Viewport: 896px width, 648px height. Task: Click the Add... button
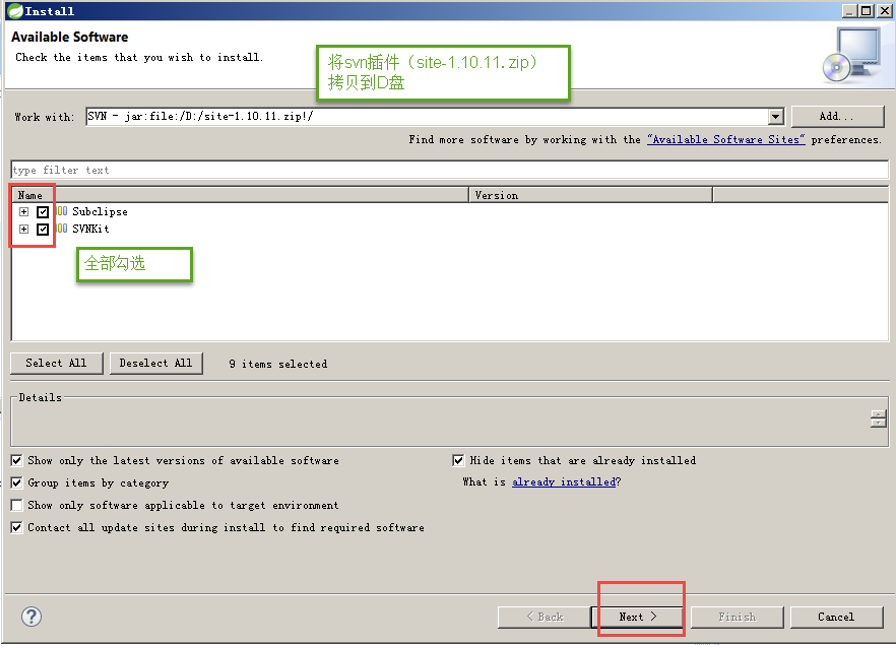(x=837, y=117)
